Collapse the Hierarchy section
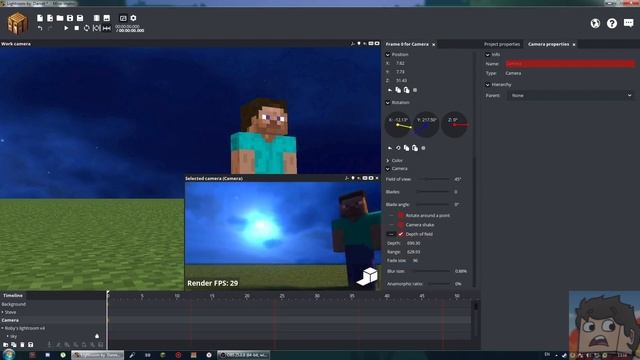This screenshot has width=640, height=360. click(x=487, y=85)
